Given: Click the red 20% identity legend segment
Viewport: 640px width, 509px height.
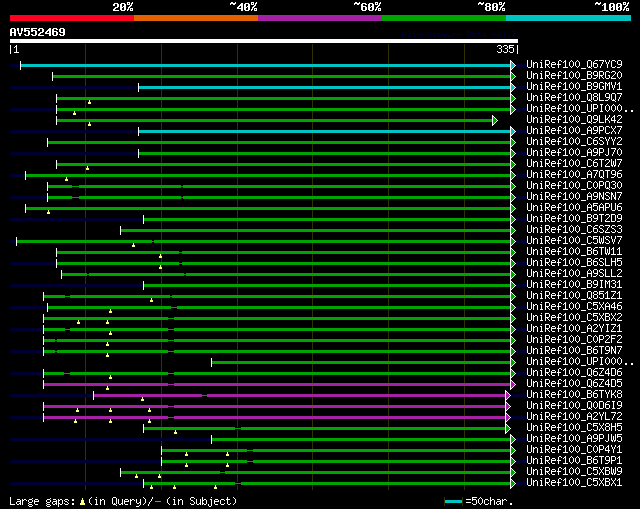Looking at the screenshot, I should pyautogui.click(x=72, y=18).
